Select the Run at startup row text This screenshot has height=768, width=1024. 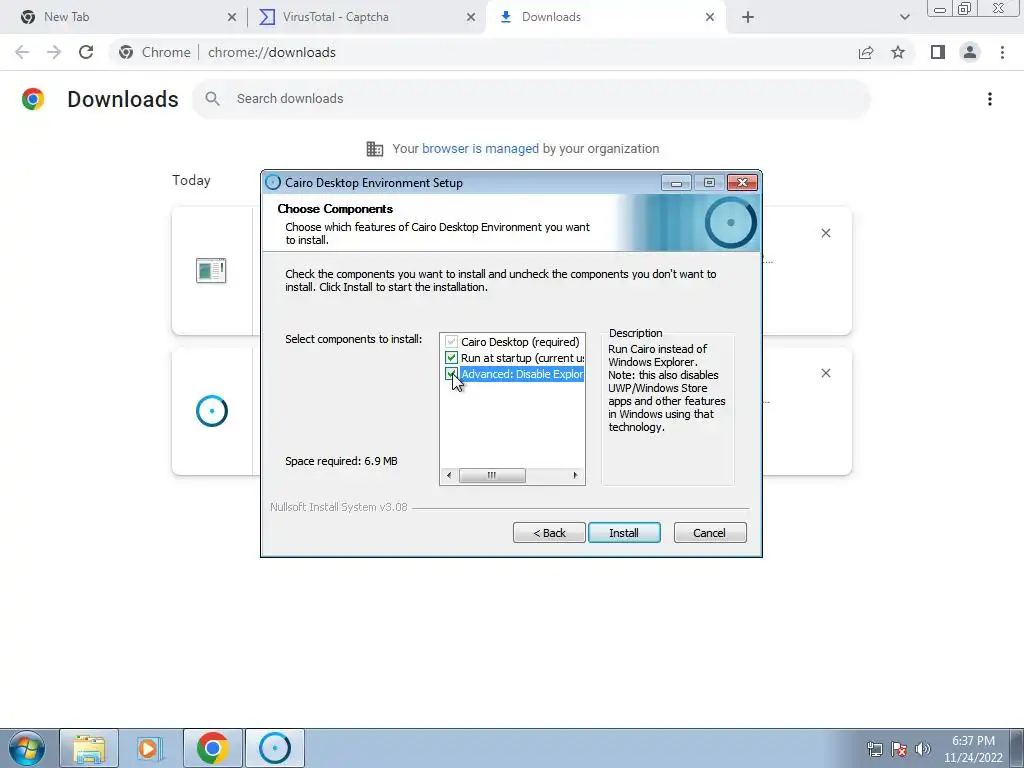[522, 358]
